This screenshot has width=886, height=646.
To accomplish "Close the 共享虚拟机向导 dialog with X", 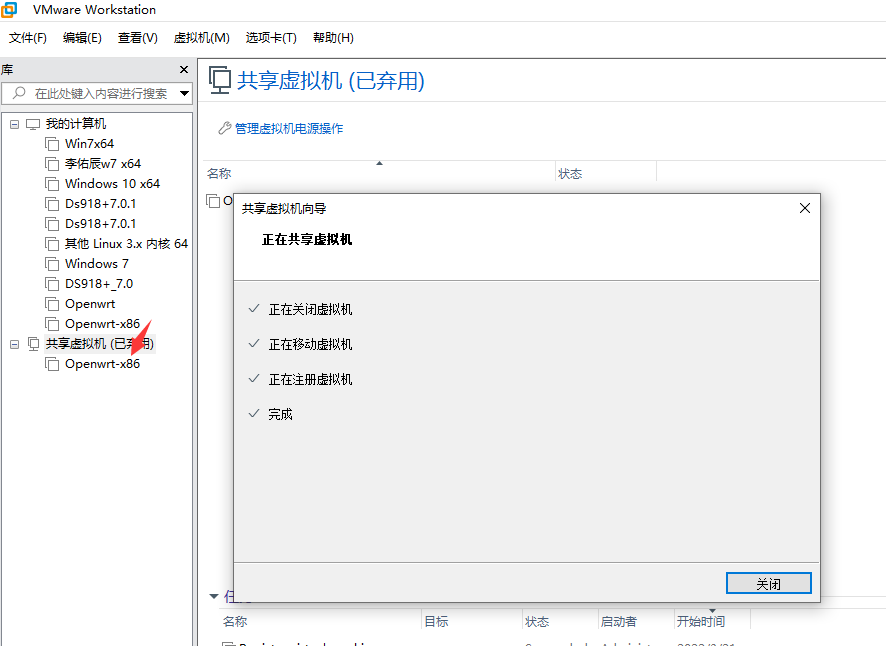I will point(805,209).
